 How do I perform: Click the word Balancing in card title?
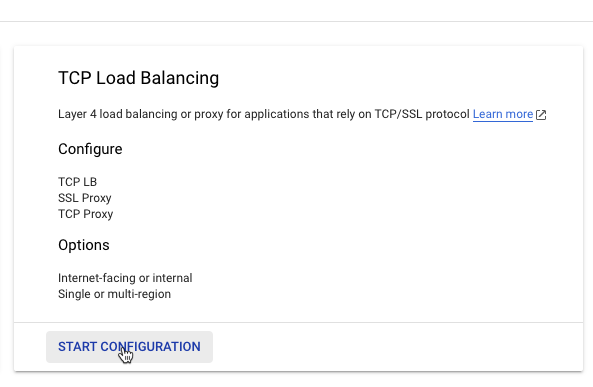coord(180,78)
